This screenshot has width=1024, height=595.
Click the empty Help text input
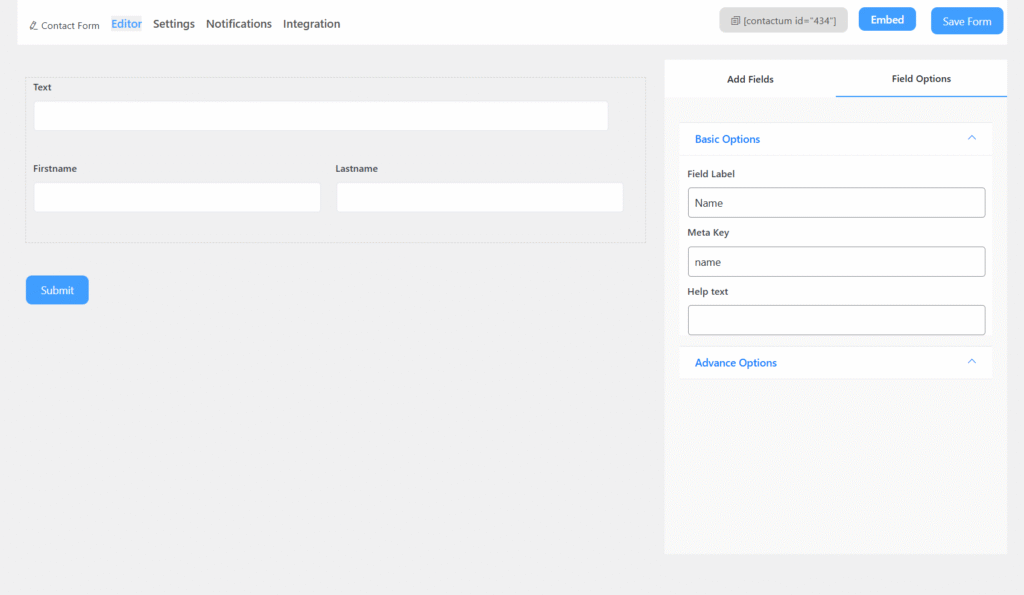pos(836,320)
